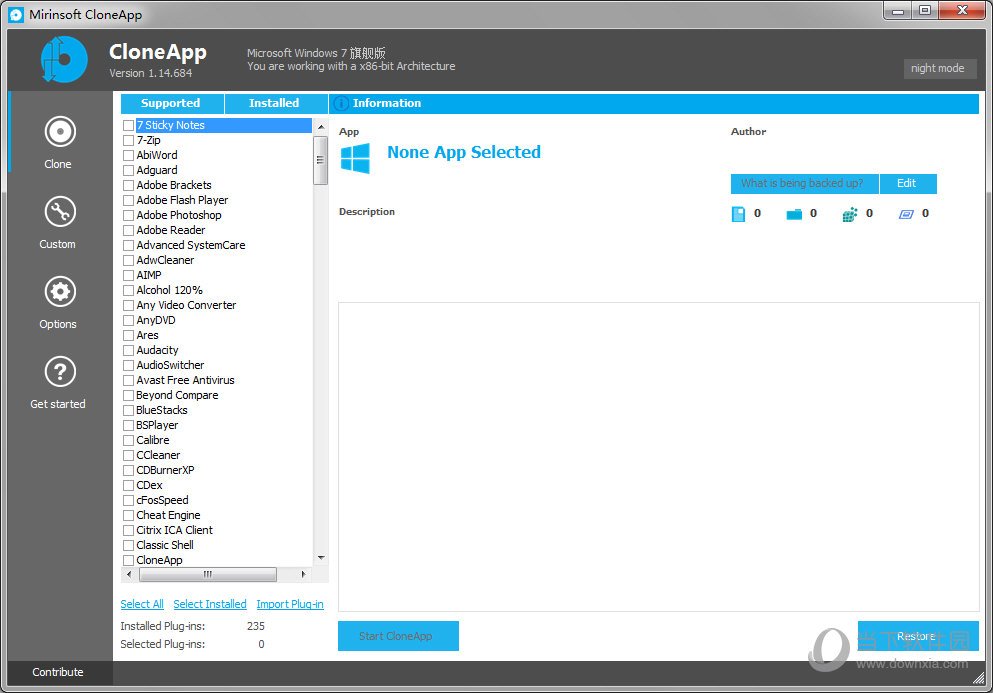Click the list's scroll up arrow
993x693 pixels.
tap(321, 127)
